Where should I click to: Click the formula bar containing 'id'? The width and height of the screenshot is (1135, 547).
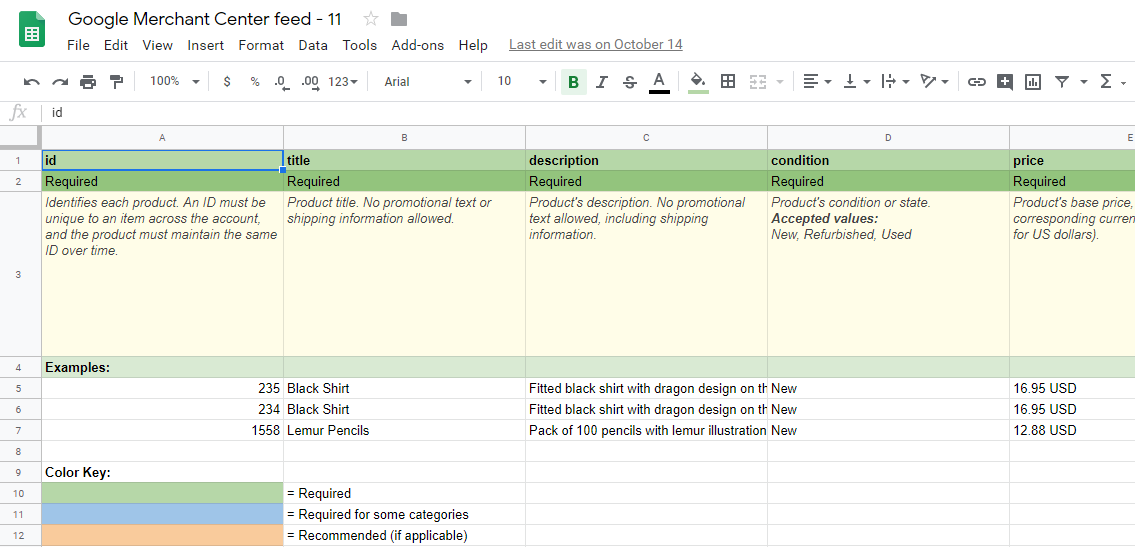(x=588, y=113)
